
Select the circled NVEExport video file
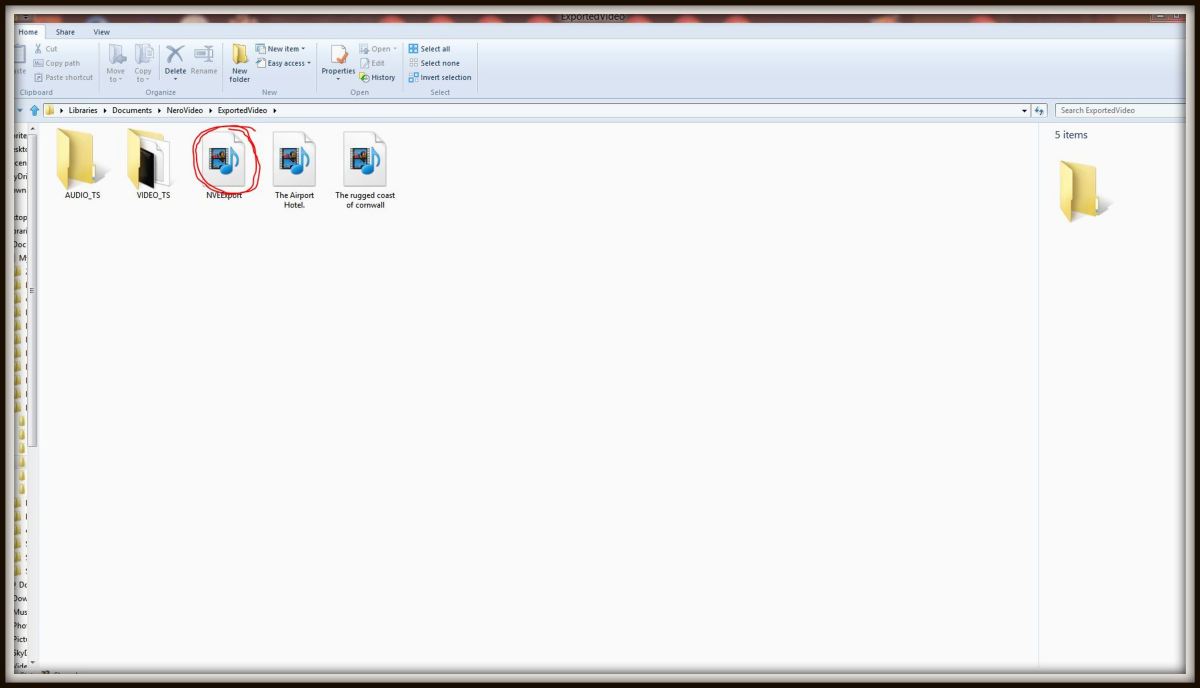(224, 160)
